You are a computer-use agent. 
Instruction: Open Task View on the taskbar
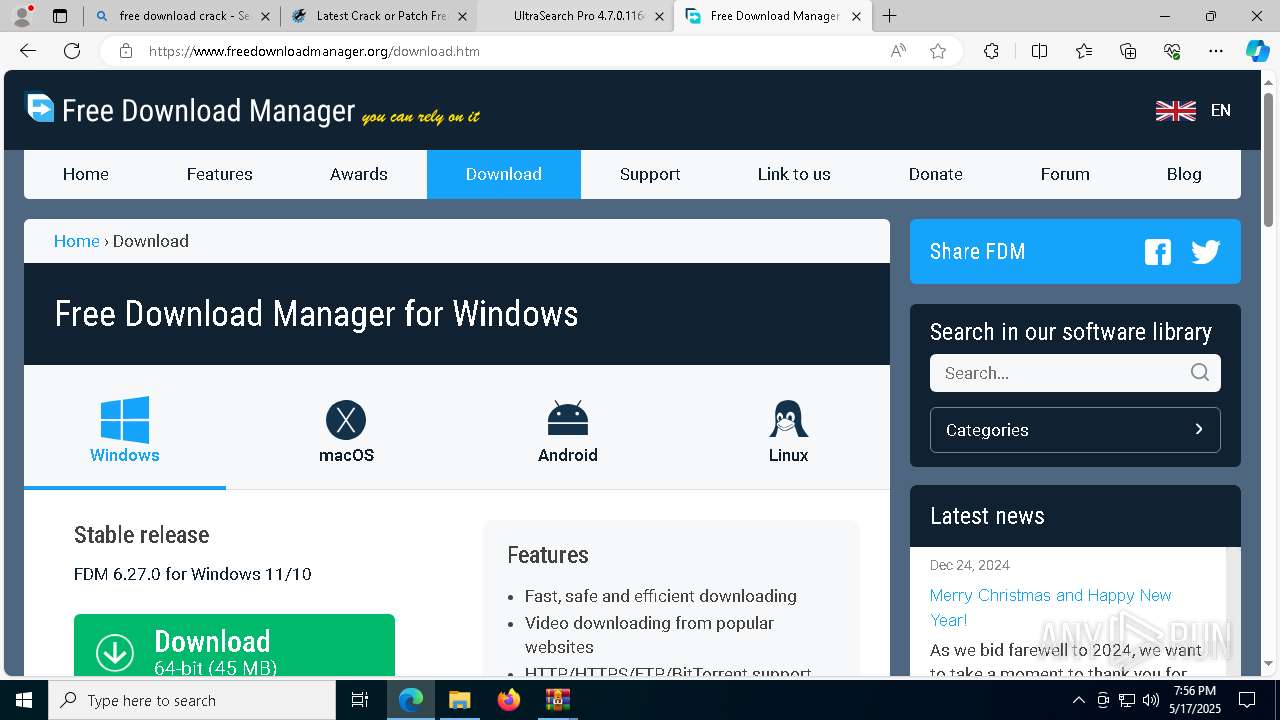pos(360,700)
